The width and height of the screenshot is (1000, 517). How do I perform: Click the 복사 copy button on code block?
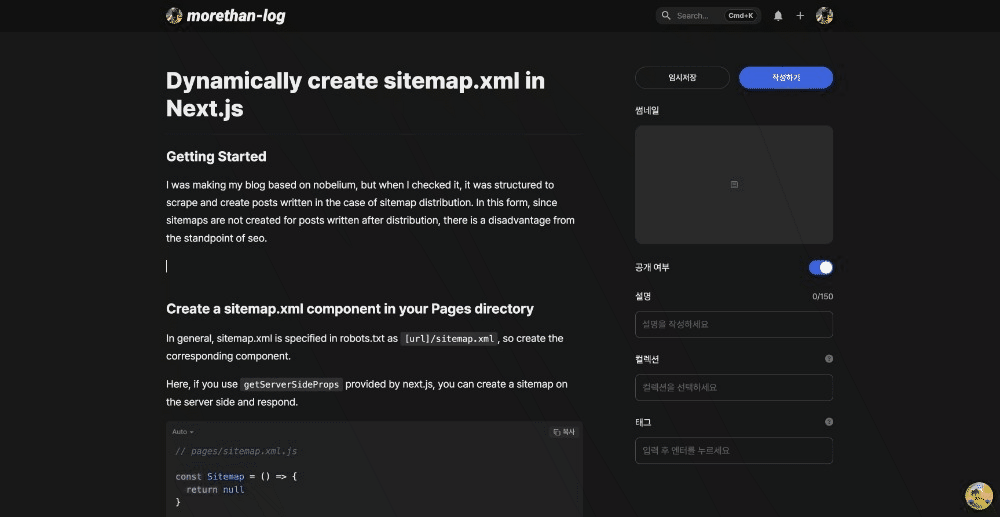[x=564, y=432]
